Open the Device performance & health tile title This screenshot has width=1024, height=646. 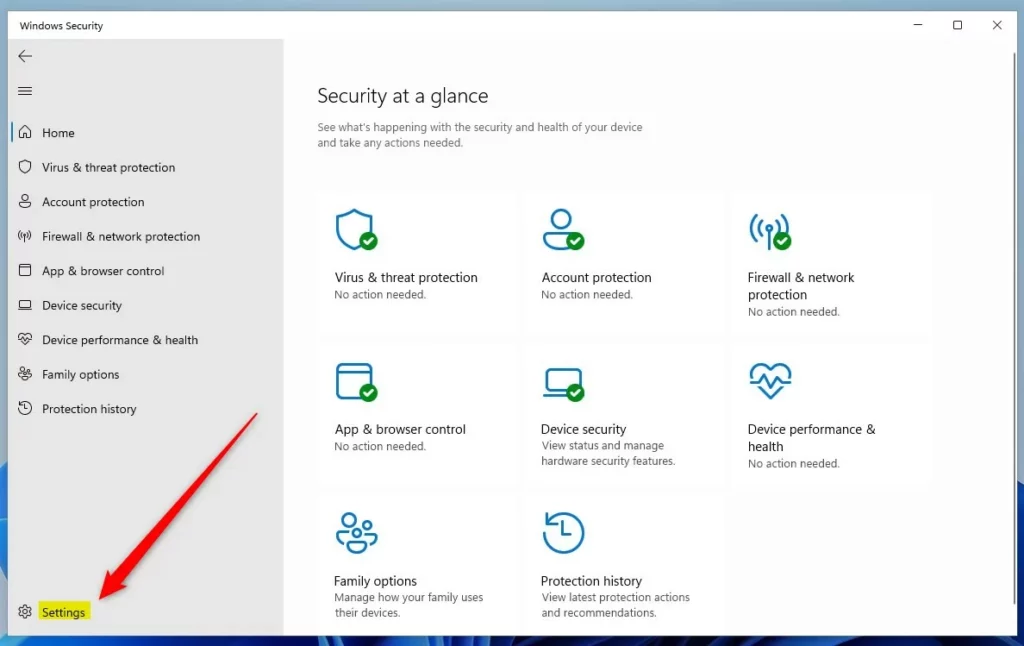(811, 438)
